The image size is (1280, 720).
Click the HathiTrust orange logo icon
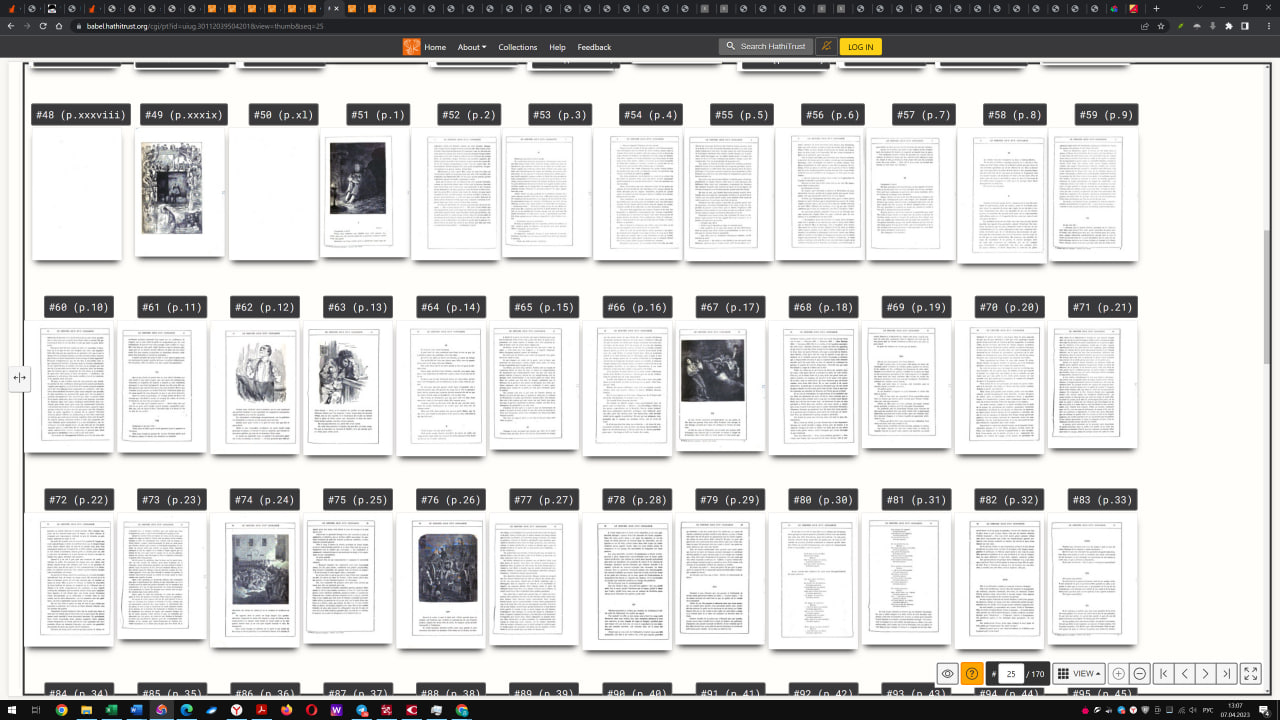click(411, 47)
